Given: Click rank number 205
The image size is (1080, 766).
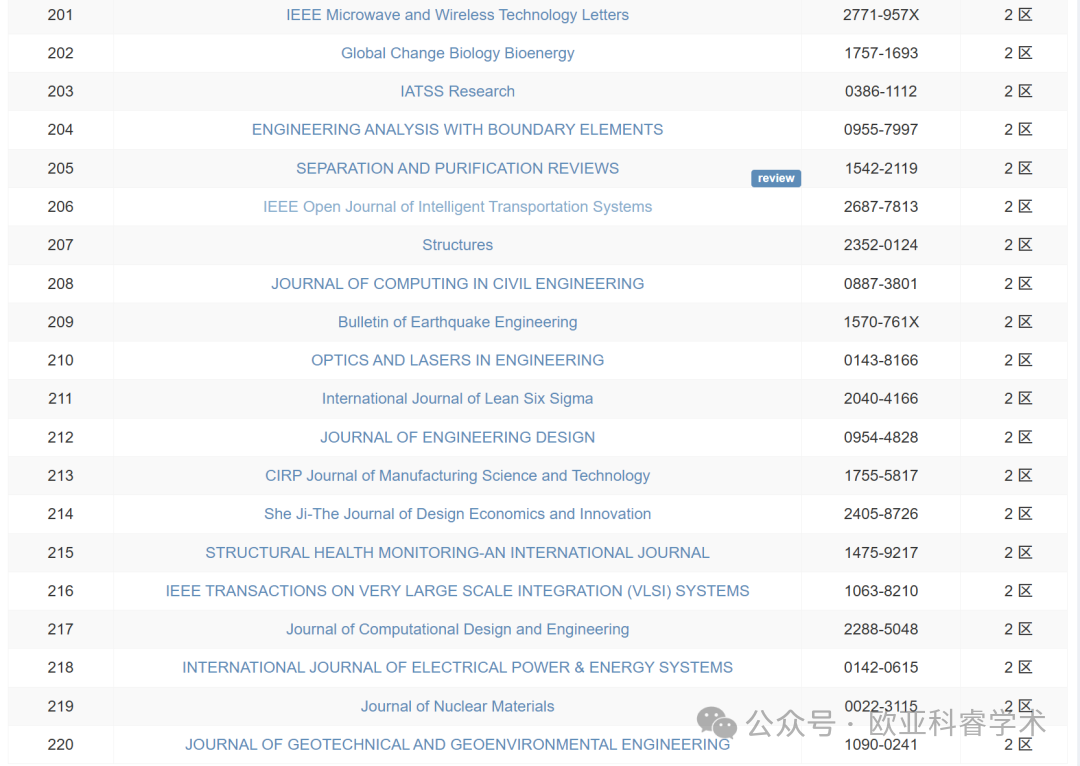Looking at the screenshot, I should coord(61,168).
